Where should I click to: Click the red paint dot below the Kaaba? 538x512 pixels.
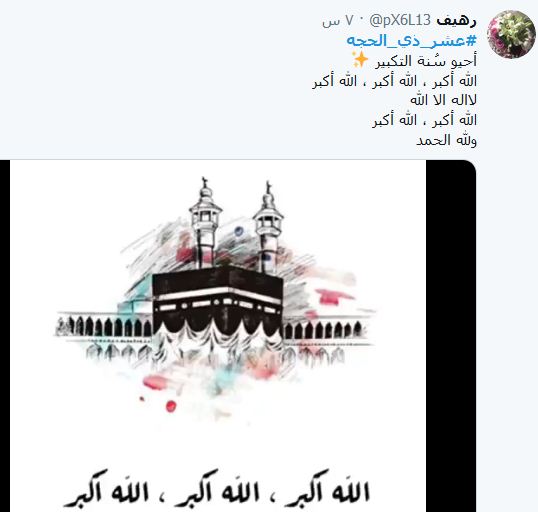tap(171, 406)
